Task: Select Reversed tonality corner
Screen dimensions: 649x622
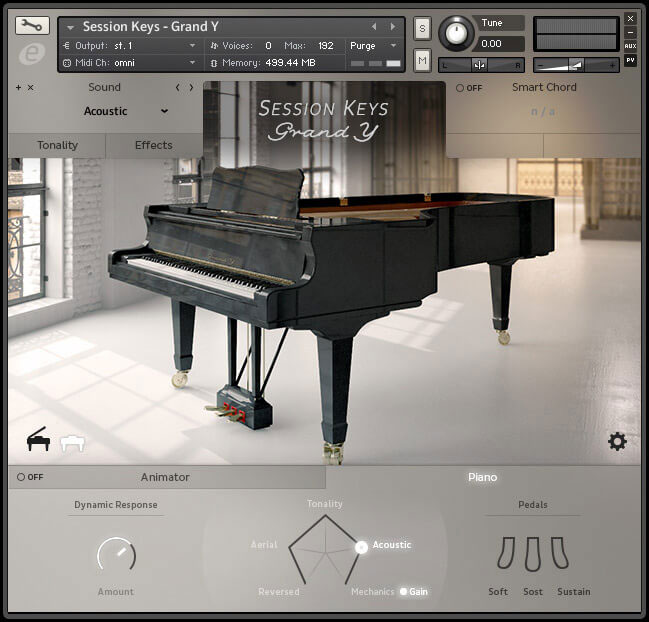Action: (x=279, y=592)
